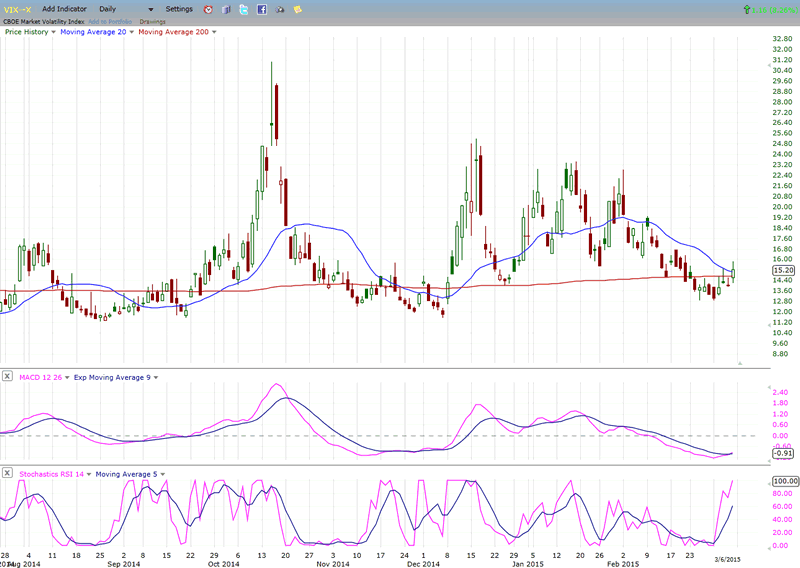Open Moving Average 20 options dropdown
The image size is (800, 568).
[x=129, y=32]
